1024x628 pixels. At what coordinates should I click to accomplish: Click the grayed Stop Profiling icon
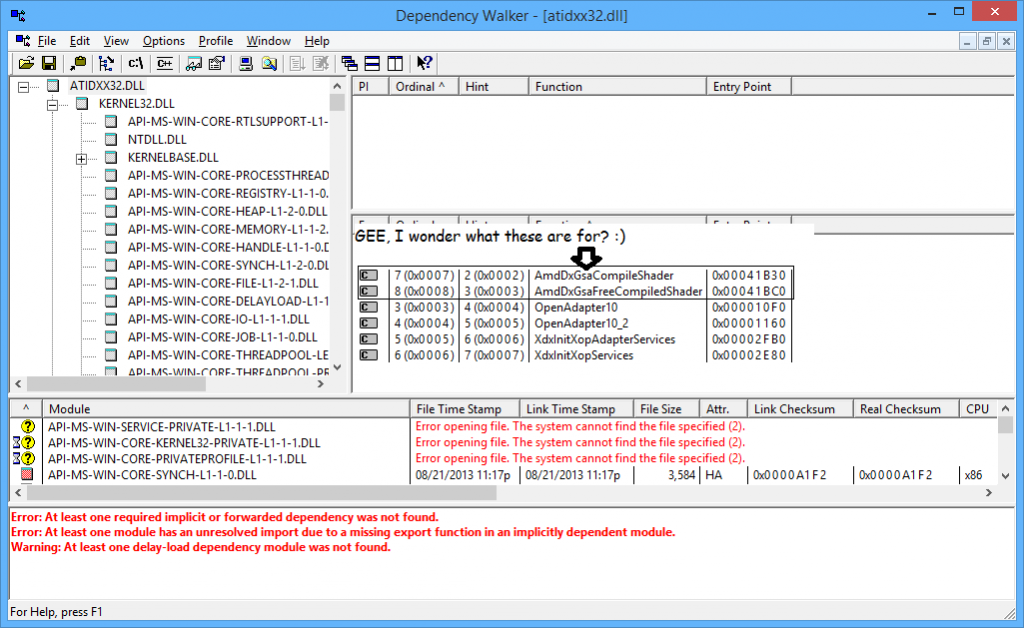tap(321, 63)
